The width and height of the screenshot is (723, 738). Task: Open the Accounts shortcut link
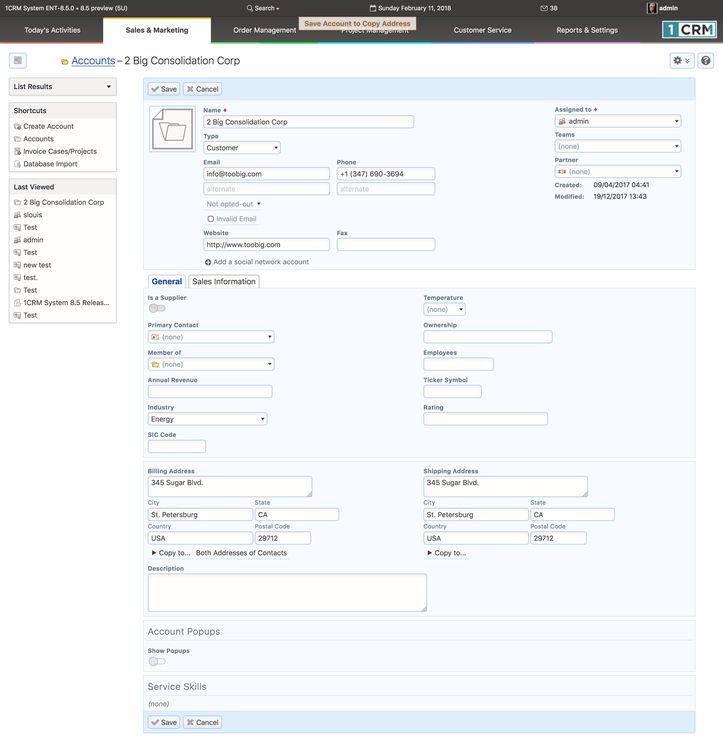point(39,139)
